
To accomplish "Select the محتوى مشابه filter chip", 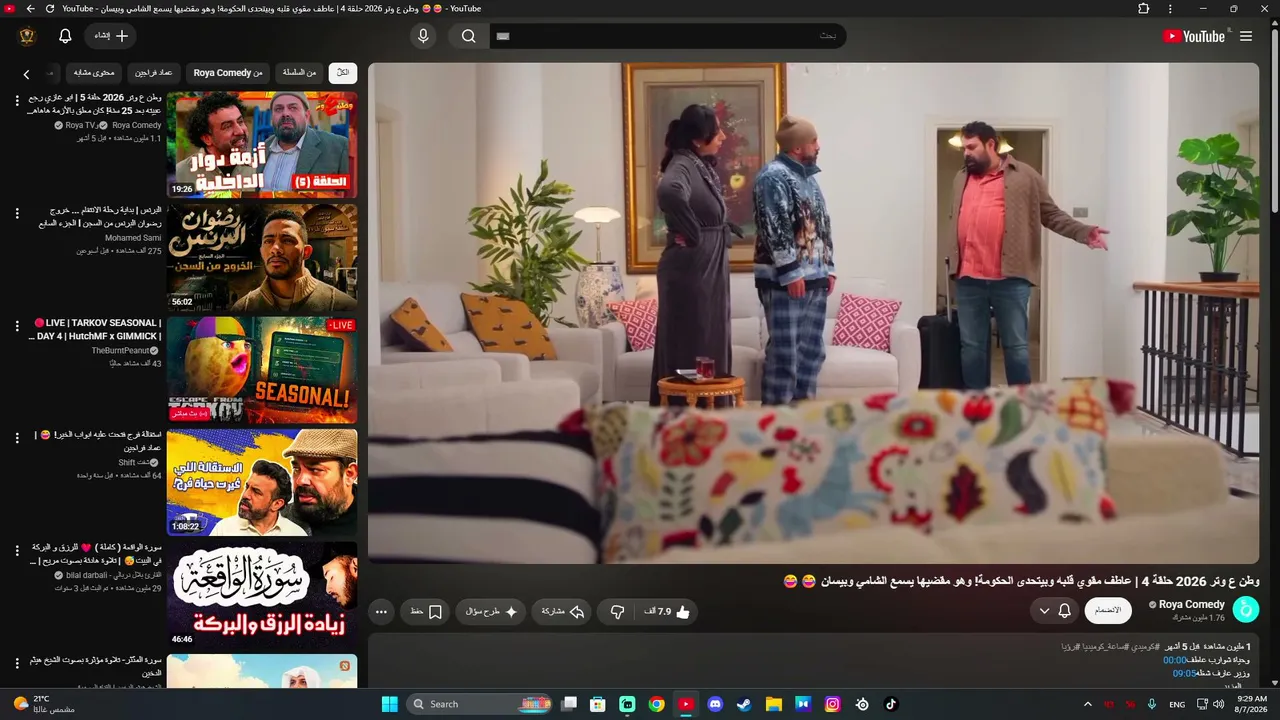I will coord(95,73).
